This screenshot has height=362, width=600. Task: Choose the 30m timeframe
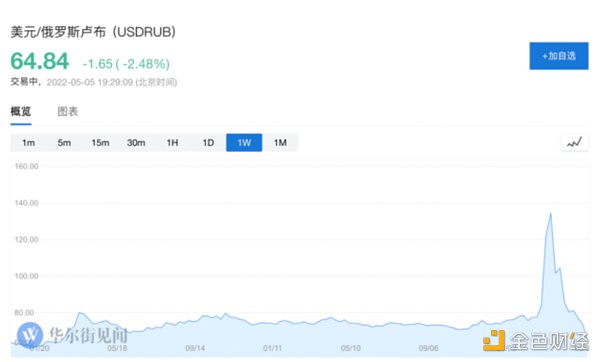click(136, 143)
